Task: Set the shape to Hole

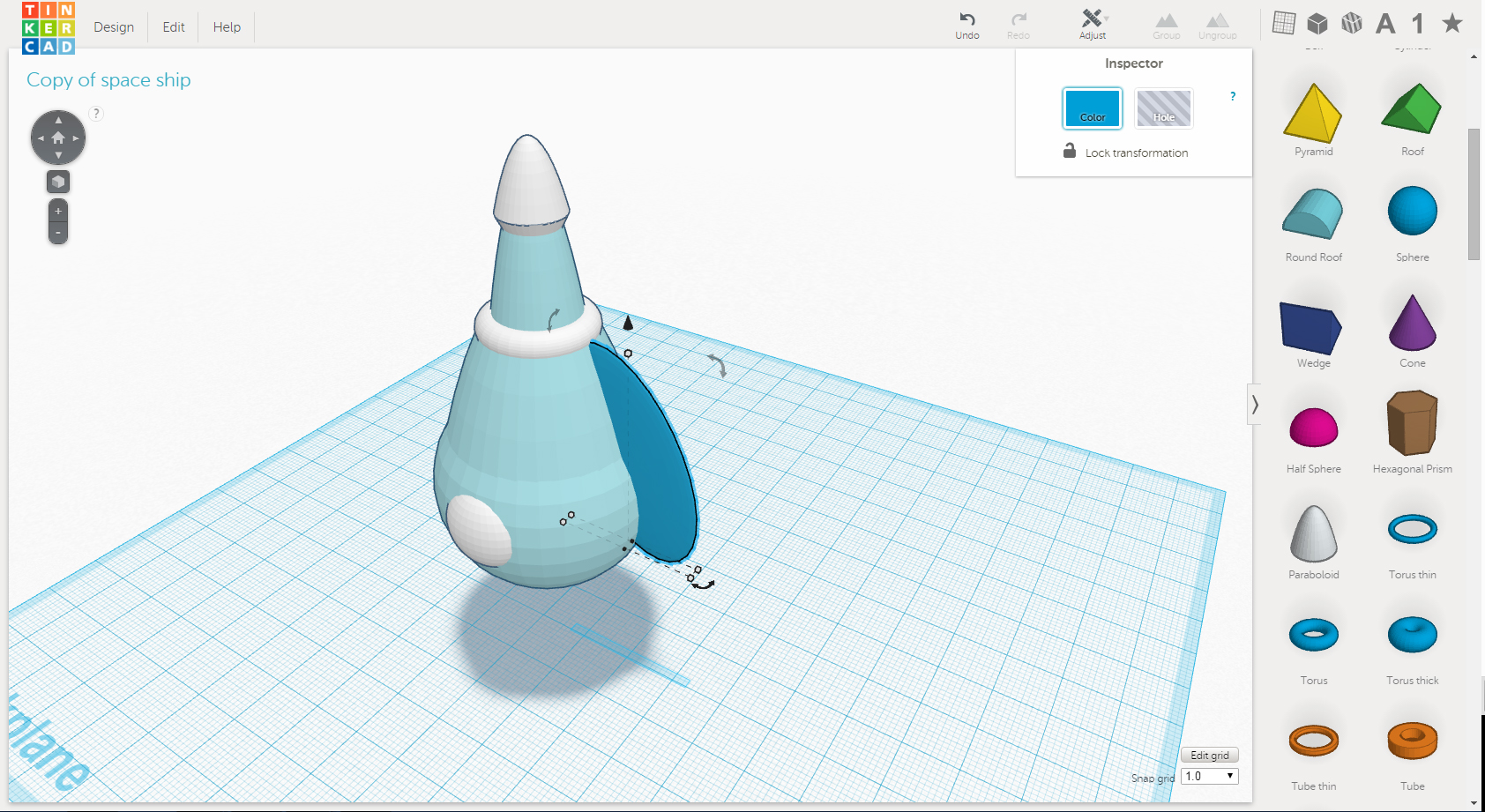Action: click(1164, 108)
